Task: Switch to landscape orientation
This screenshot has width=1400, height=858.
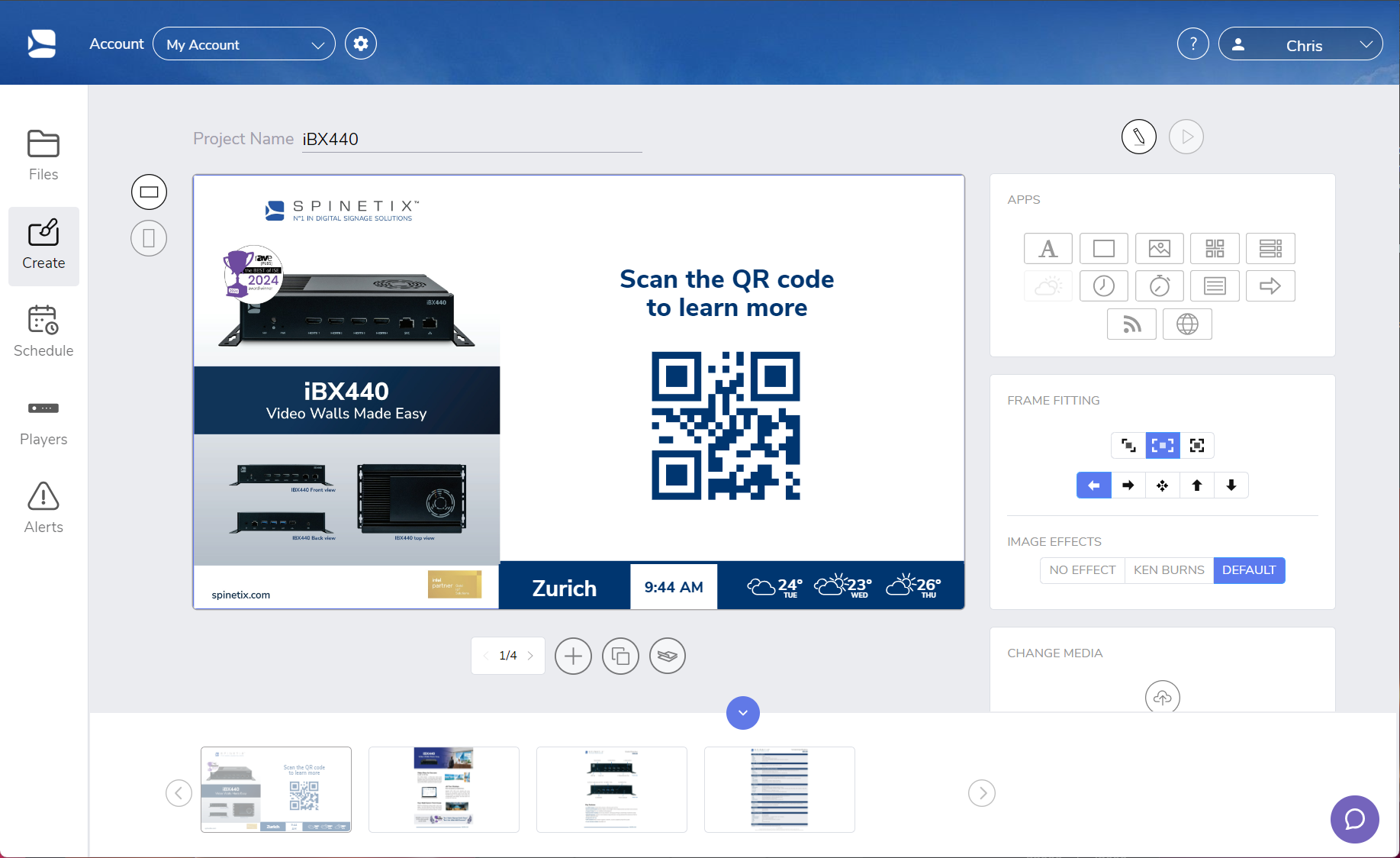Action: (x=149, y=192)
